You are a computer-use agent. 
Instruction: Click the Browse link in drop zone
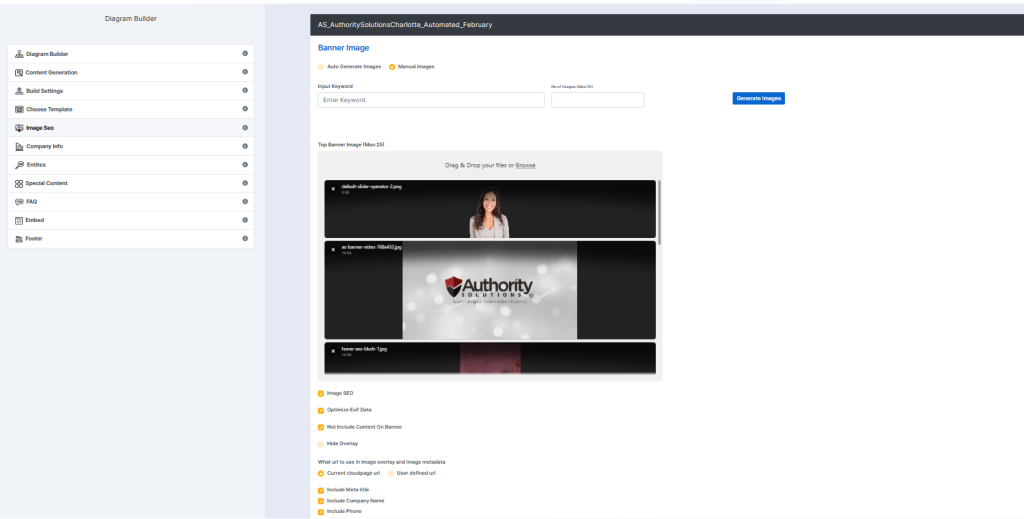(x=525, y=166)
